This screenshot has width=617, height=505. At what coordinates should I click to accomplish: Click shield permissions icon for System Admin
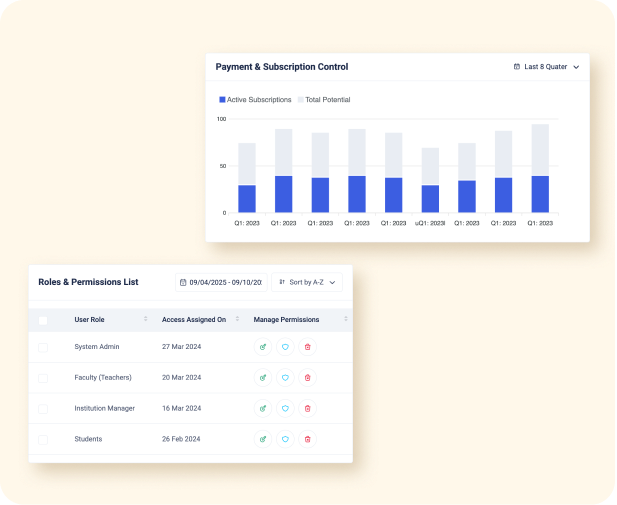285,347
